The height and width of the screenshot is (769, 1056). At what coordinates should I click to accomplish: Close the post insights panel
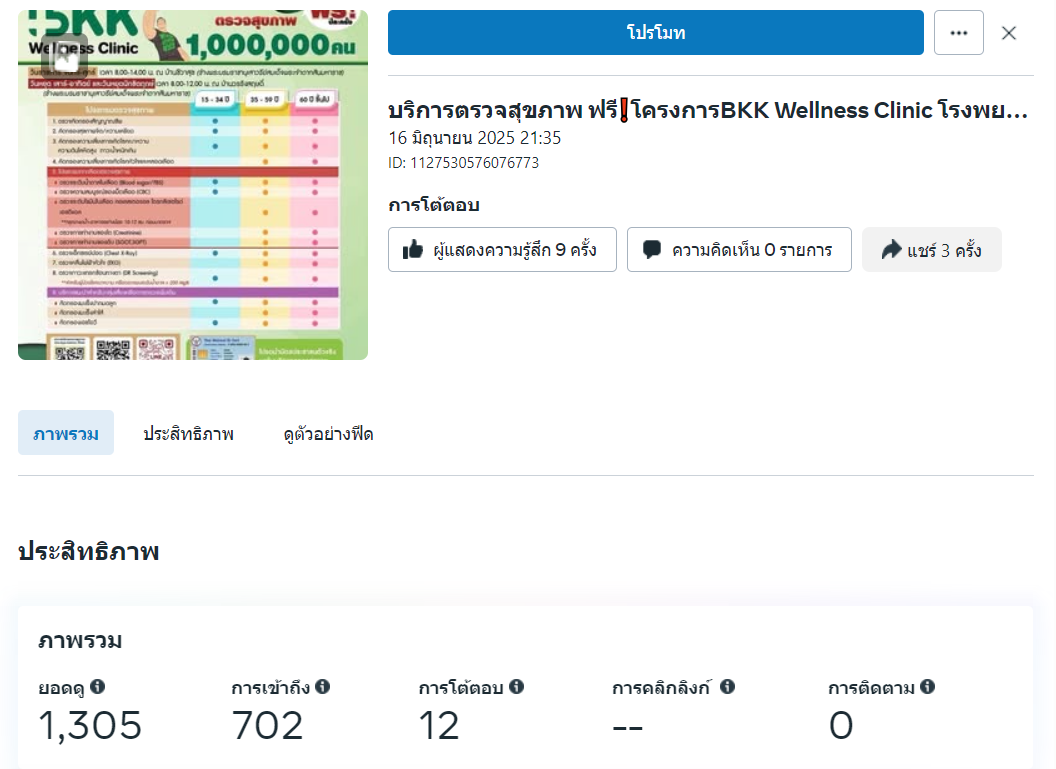pos(1008,33)
